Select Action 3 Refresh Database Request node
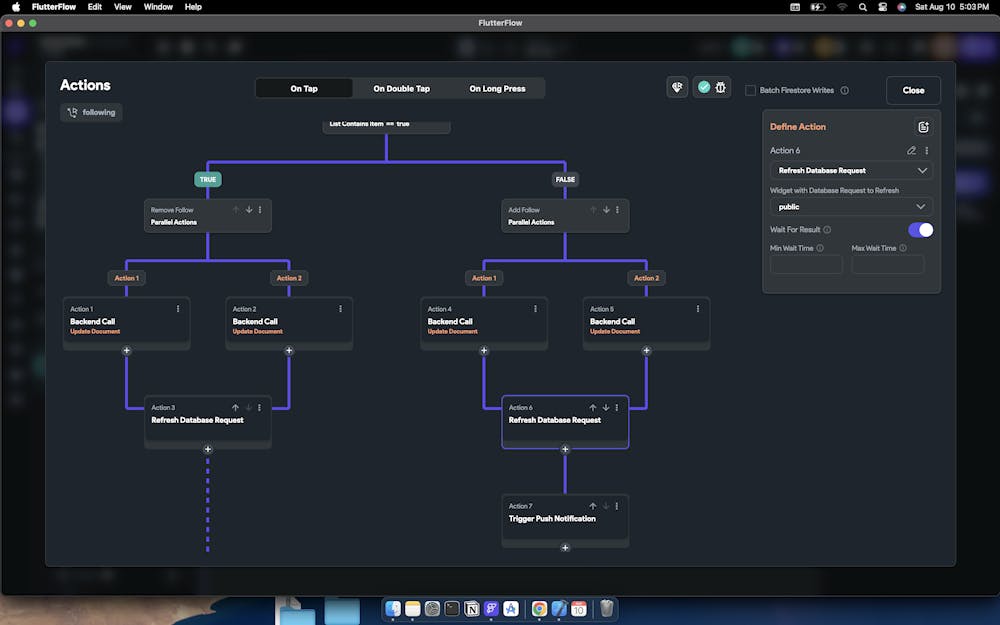The height and width of the screenshot is (625, 1000). coord(208,422)
